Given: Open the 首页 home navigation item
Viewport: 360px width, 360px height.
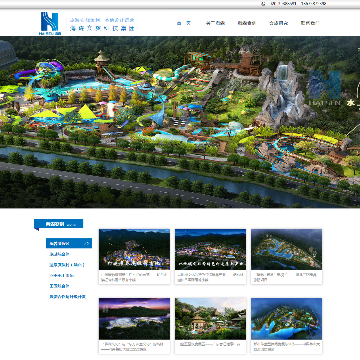Looking at the screenshot, I should pyautogui.click(x=184, y=23).
